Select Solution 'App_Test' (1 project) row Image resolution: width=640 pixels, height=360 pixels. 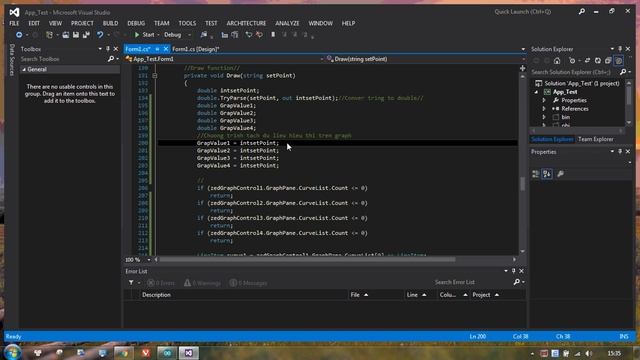point(577,84)
